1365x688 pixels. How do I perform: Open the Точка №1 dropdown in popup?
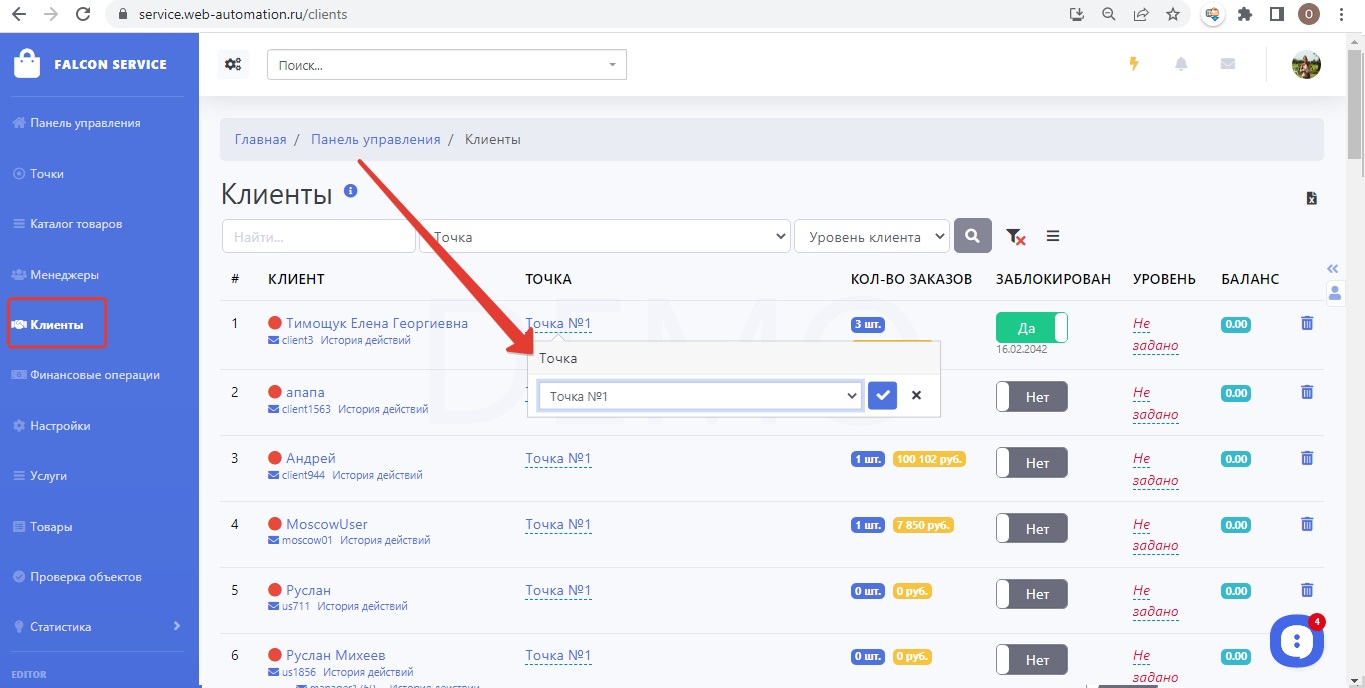pos(699,396)
